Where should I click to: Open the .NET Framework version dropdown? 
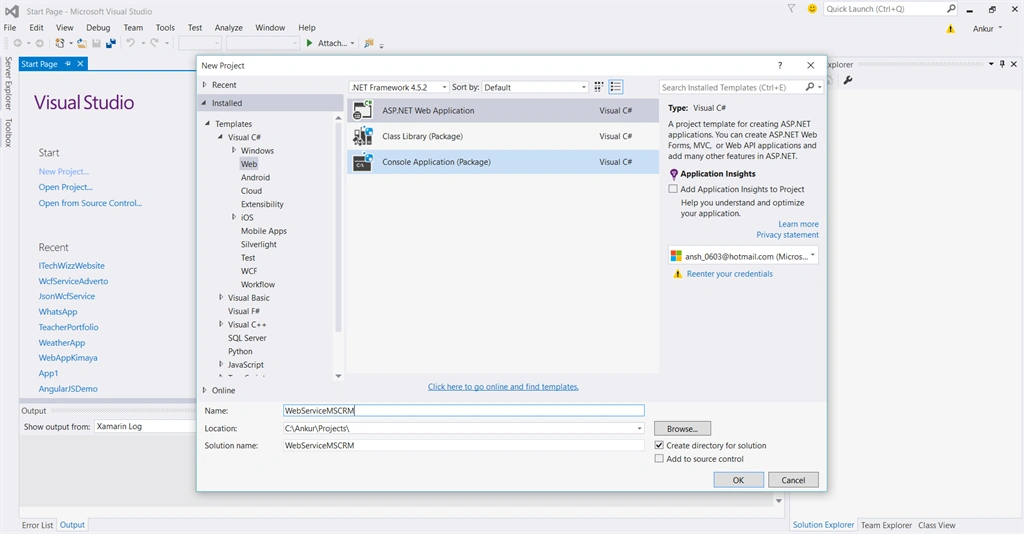pos(399,87)
